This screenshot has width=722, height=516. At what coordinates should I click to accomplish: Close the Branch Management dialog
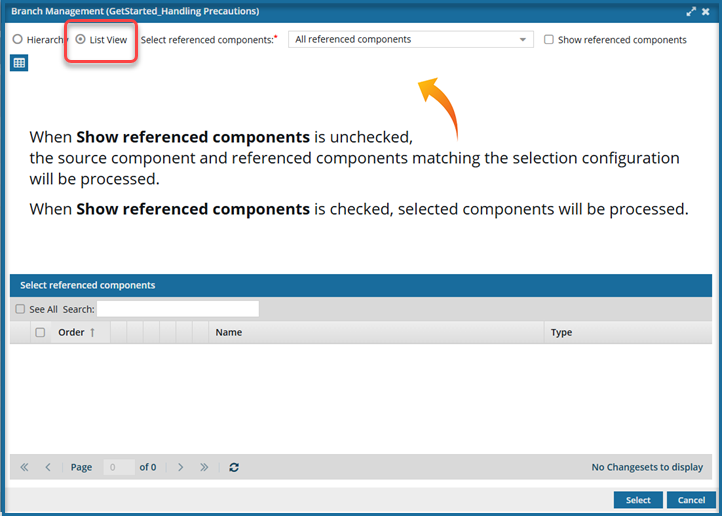click(708, 11)
